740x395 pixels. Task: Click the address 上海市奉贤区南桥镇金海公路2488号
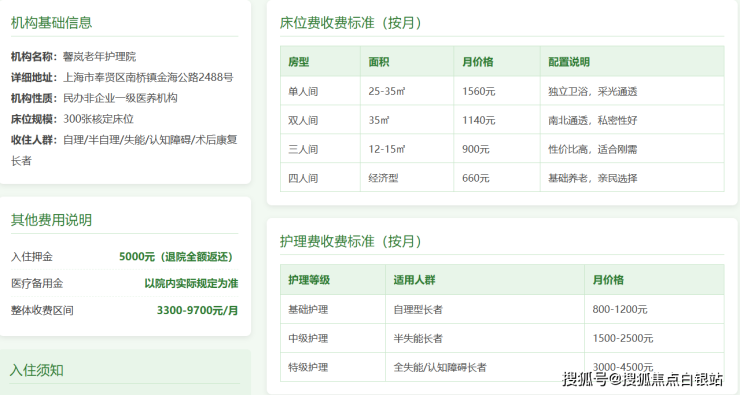pos(148,77)
